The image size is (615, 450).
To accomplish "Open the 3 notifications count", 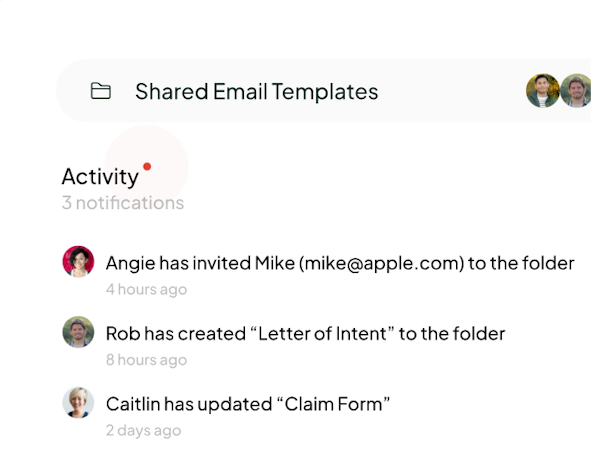I will (x=122, y=203).
